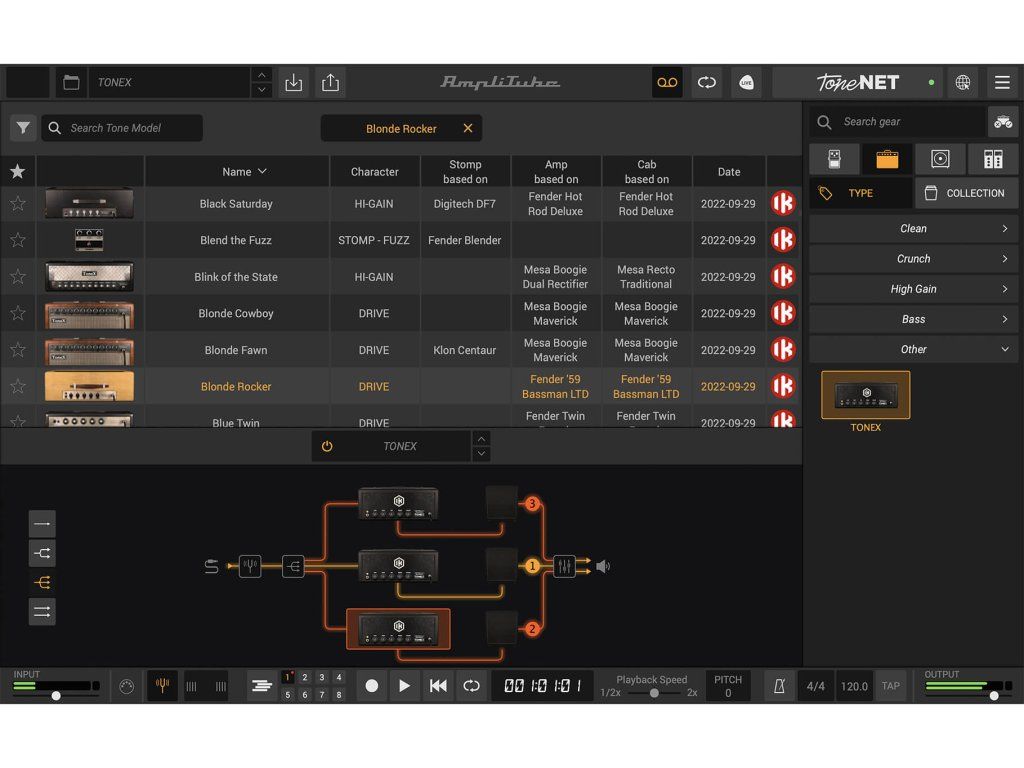
Task: Favorite the Black Saturday tone star
Action: click(17, 204)
